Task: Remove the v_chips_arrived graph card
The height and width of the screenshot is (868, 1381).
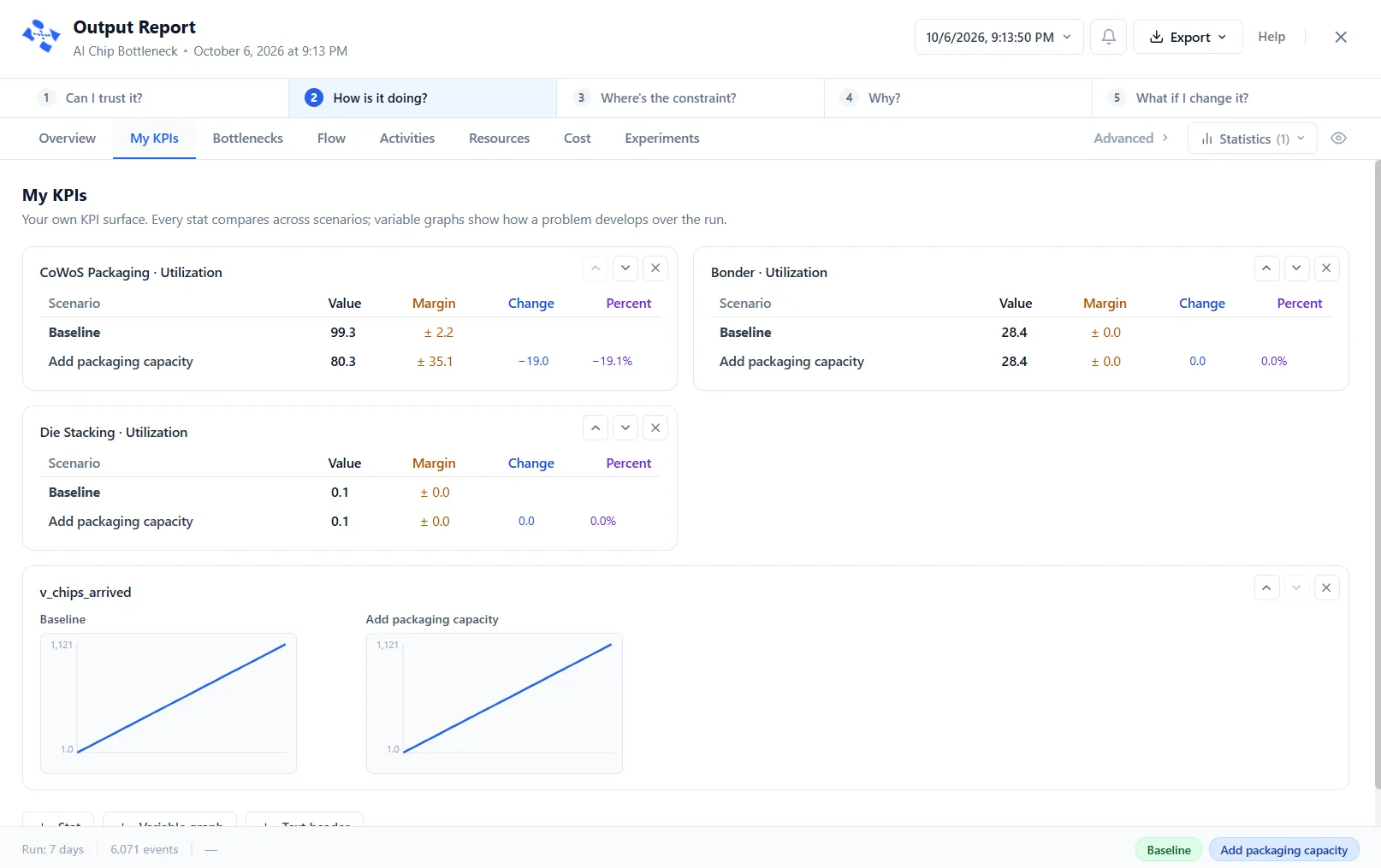Action: (1326, 588)
